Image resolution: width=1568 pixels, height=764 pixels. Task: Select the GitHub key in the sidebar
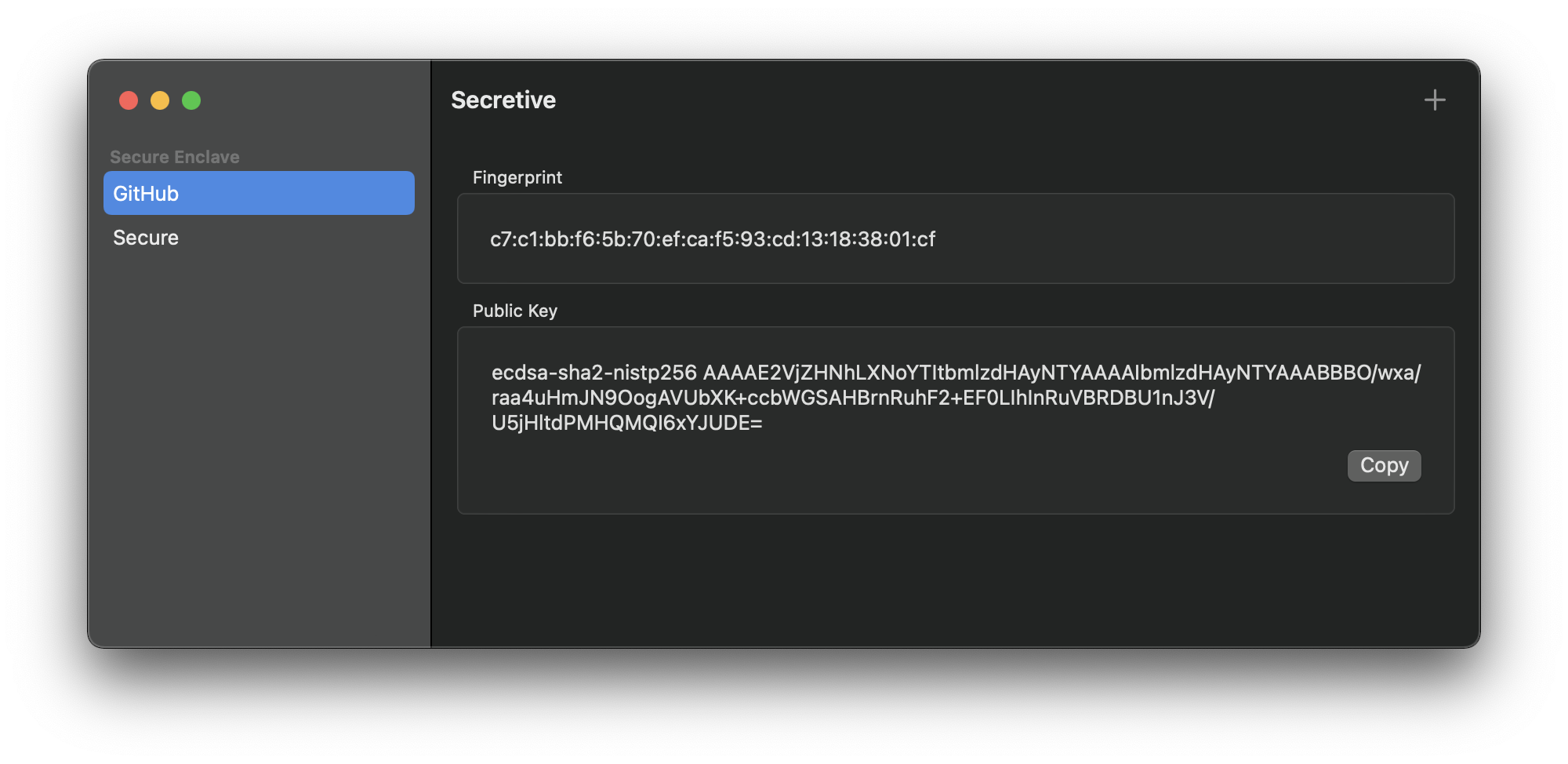coord(259,193)
